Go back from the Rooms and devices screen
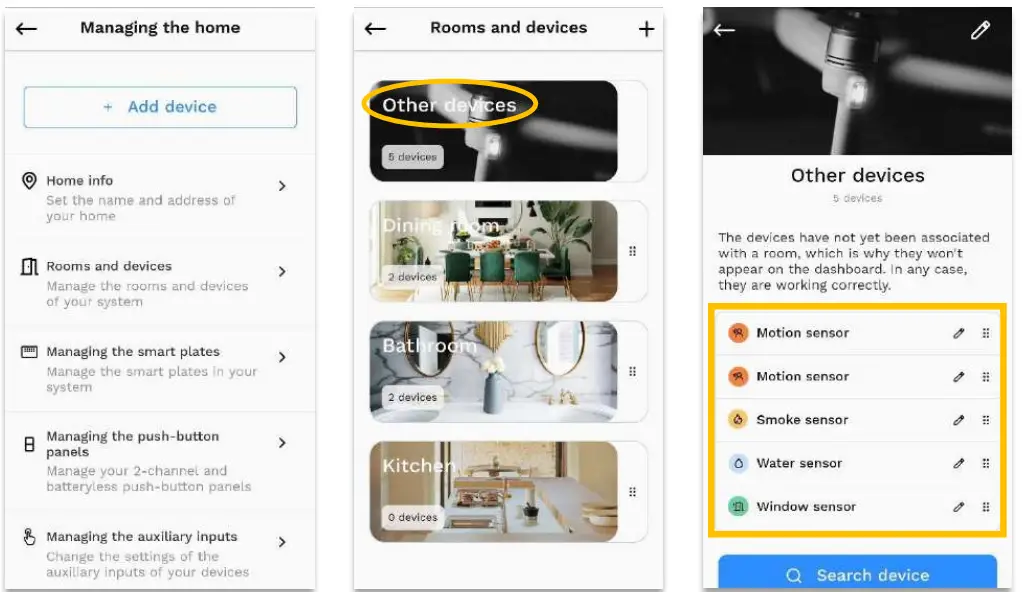Image resolution: width=1022 pixels, height=592 pixels. pos(375,29)
